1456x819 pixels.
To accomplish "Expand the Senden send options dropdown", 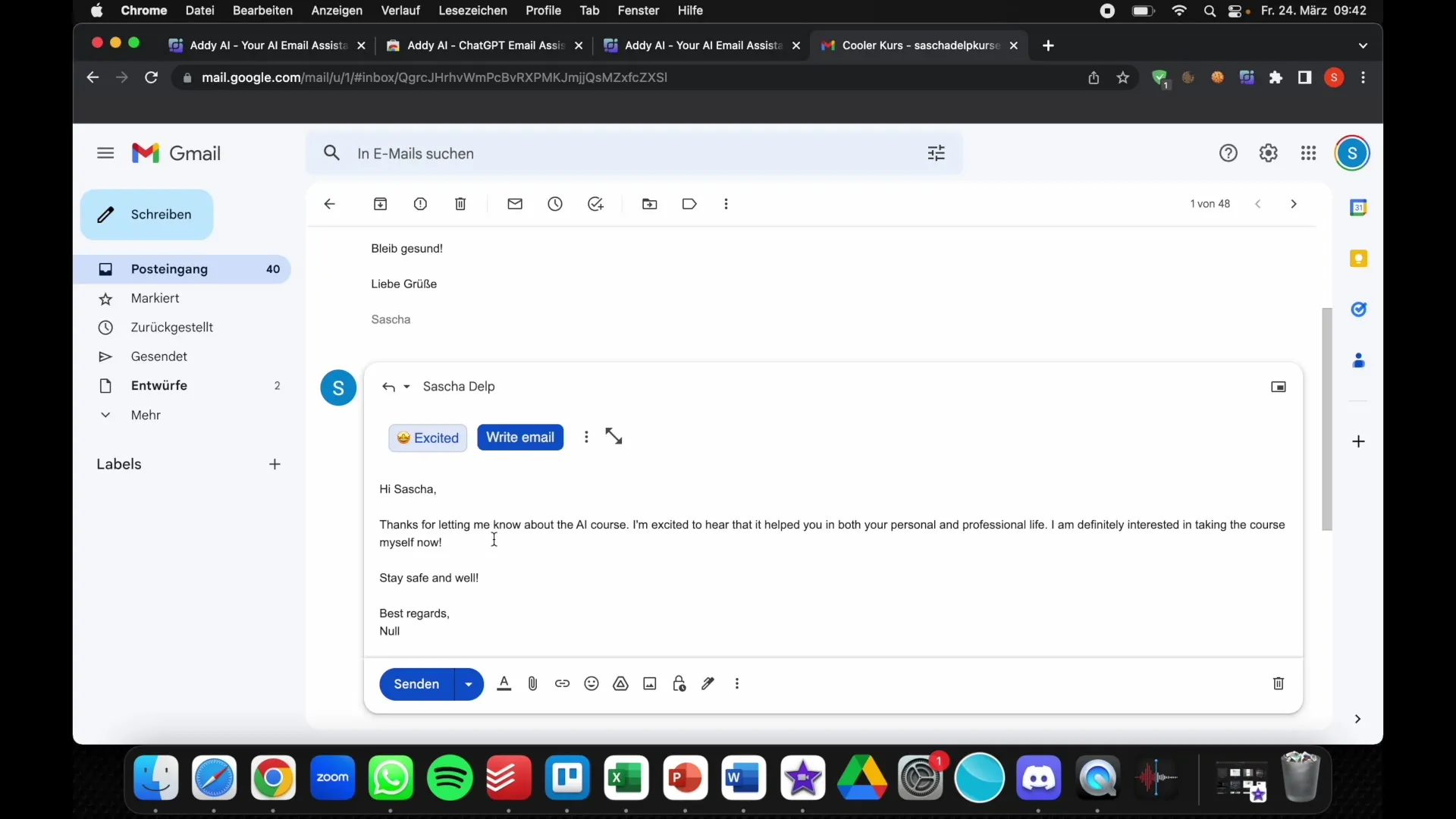I will pyautogui.click(x=467, y=684).
